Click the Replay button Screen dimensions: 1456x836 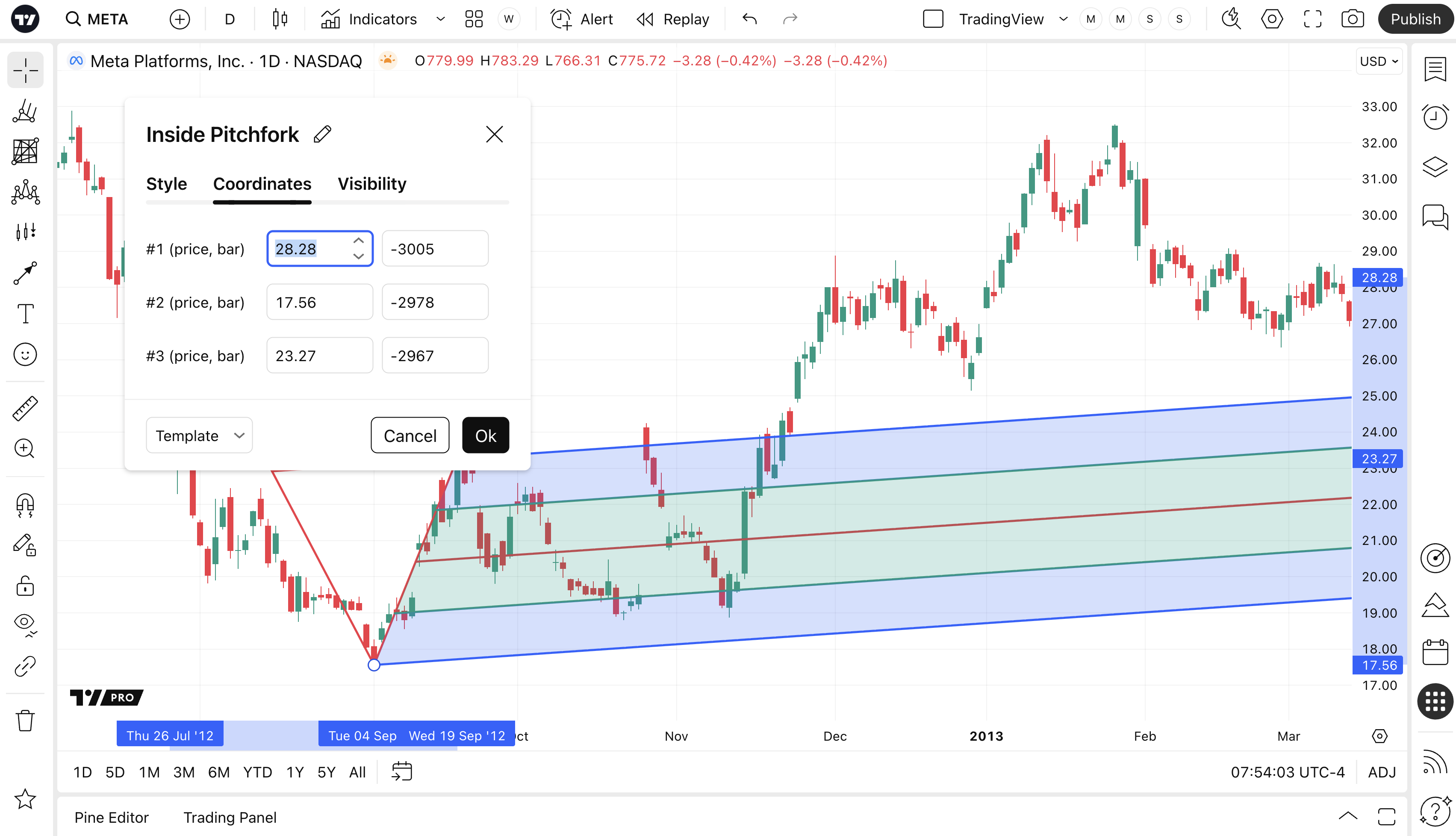pyautogui.click(x=673, y=20)
